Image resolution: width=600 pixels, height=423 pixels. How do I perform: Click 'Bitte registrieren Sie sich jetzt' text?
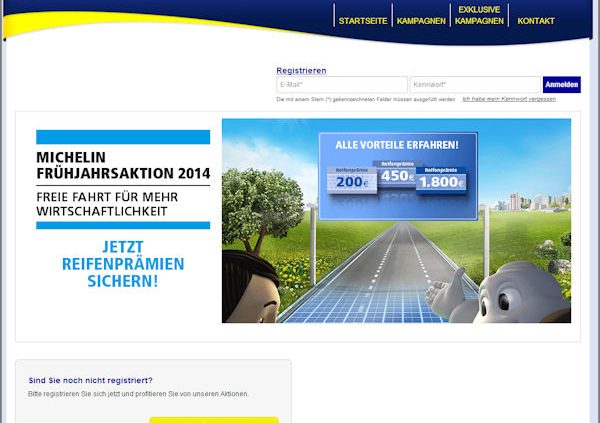coord(138,394)
